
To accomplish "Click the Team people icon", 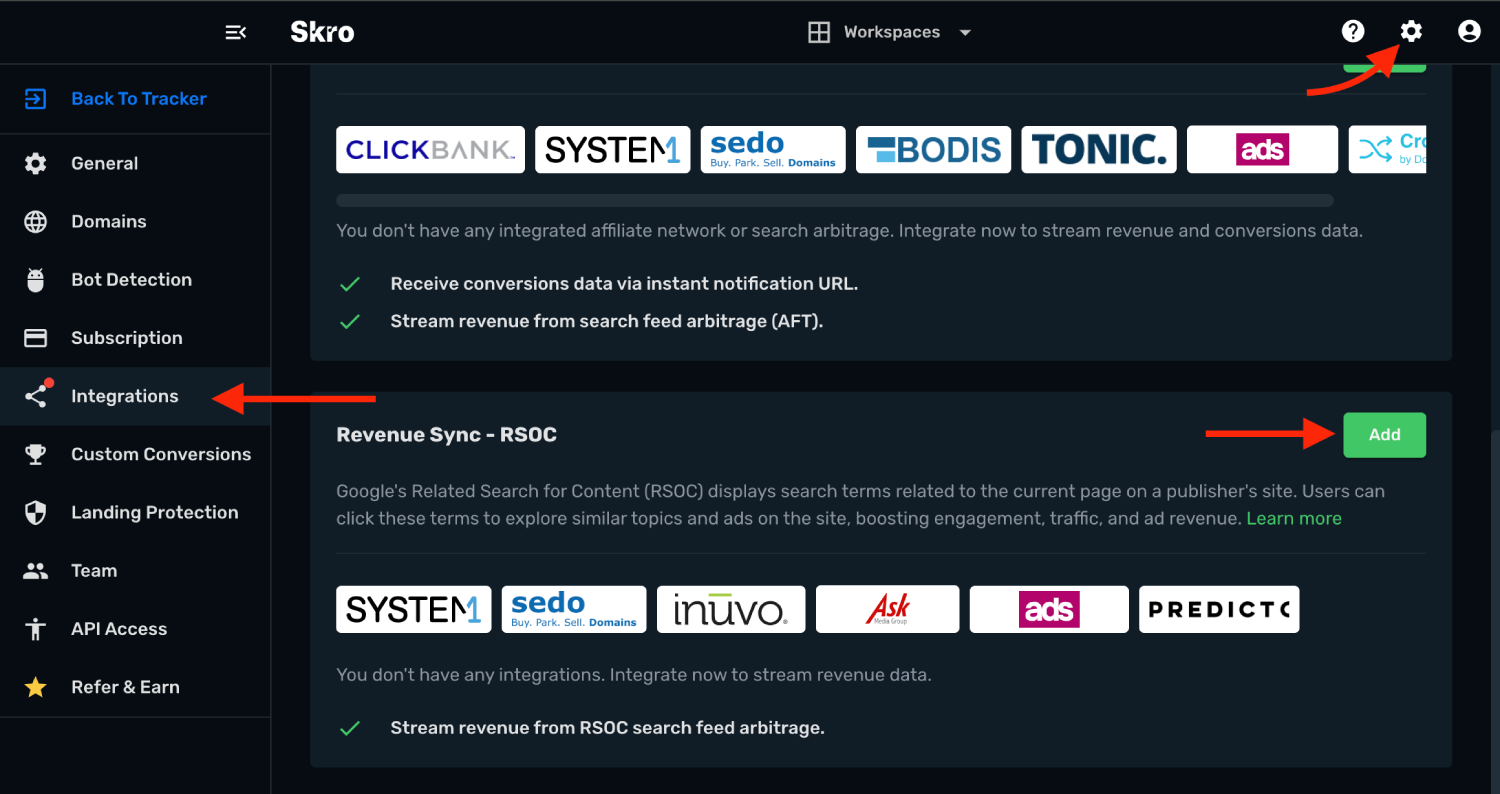I will point(36,571).
